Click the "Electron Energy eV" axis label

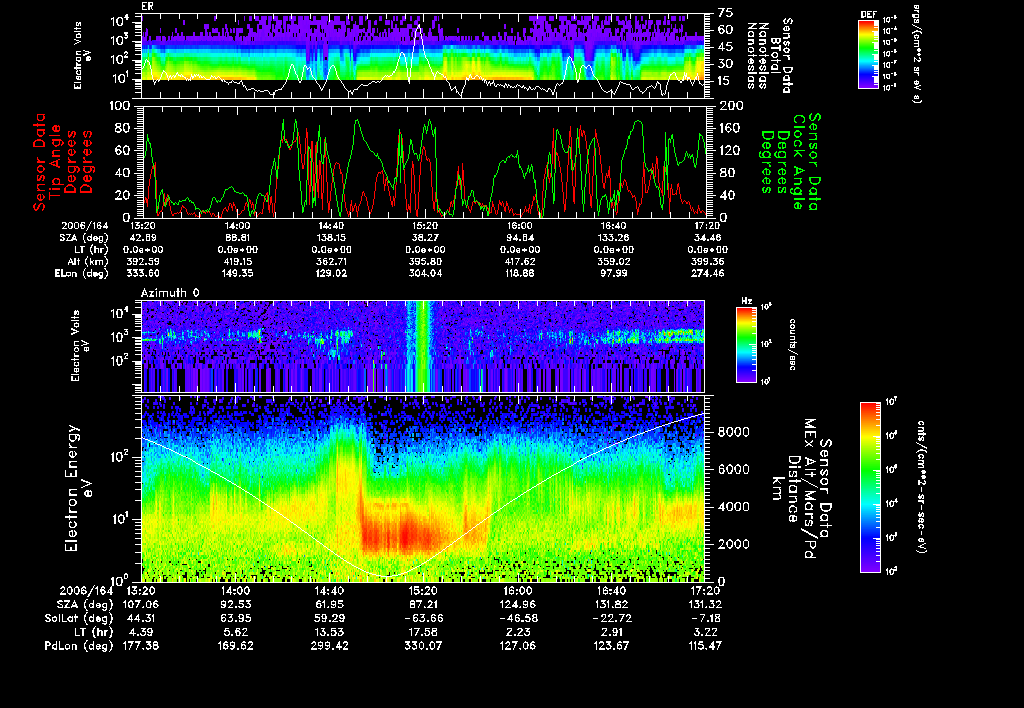click(78, 489)
